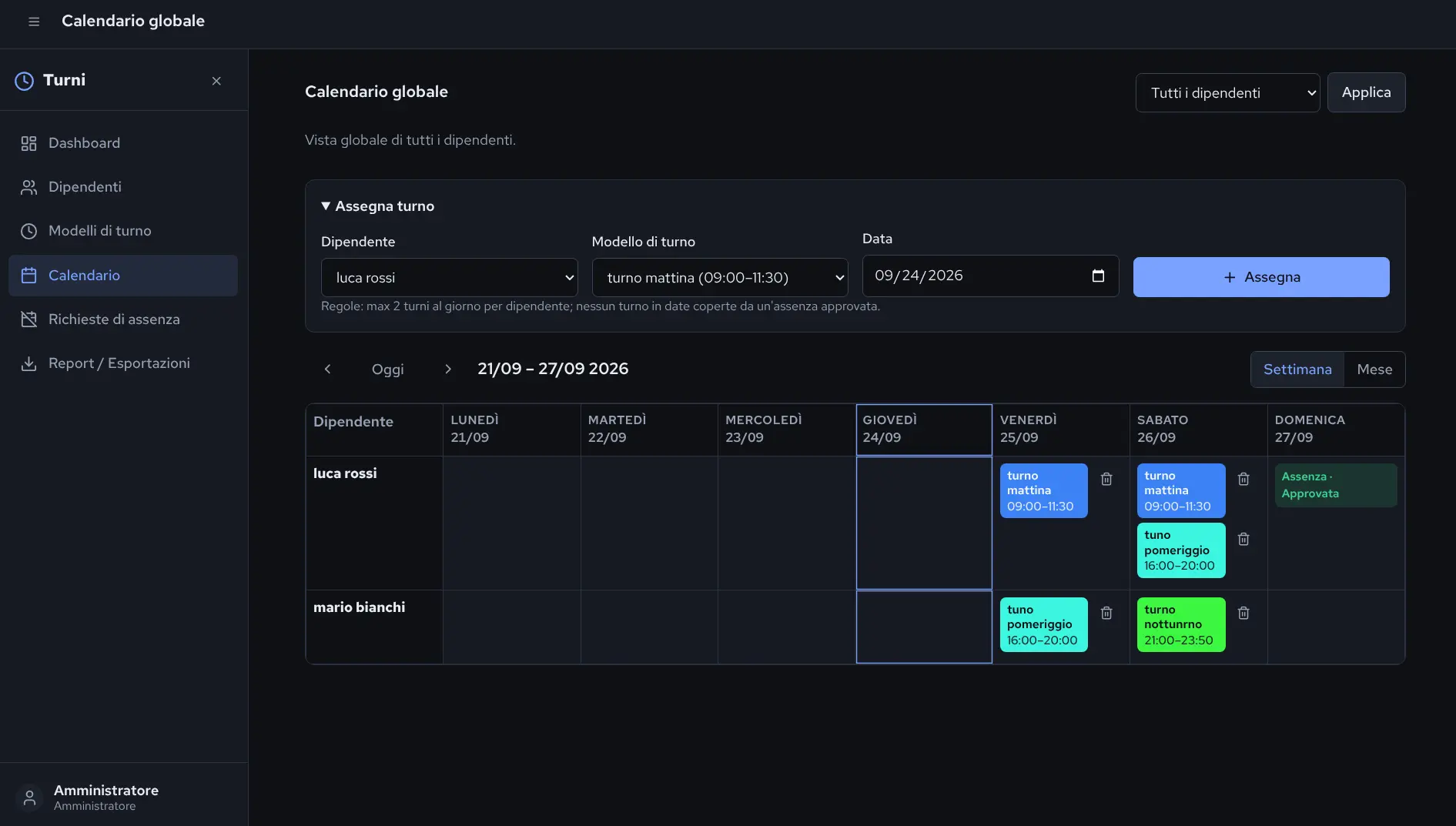
Task: Open the date picker calendar icon
Action: (x=1099, y=276)
